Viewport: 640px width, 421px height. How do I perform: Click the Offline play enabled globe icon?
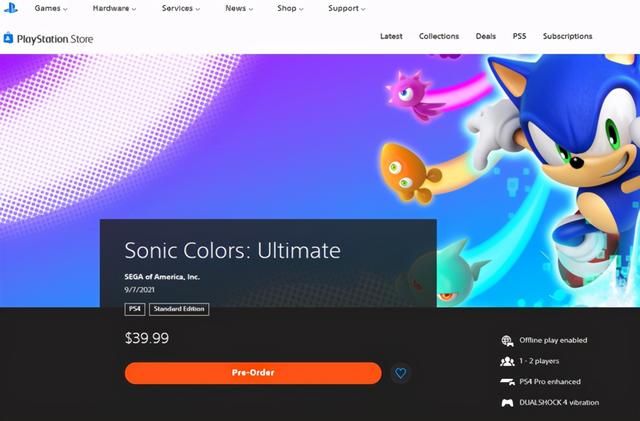click(x=507, y=341)
